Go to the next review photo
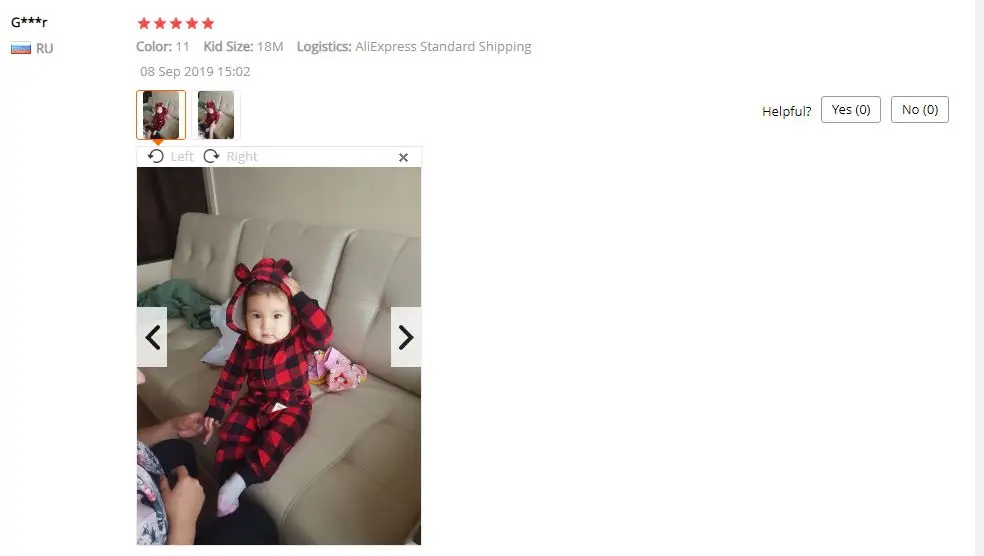 click(x=406, y=338)
